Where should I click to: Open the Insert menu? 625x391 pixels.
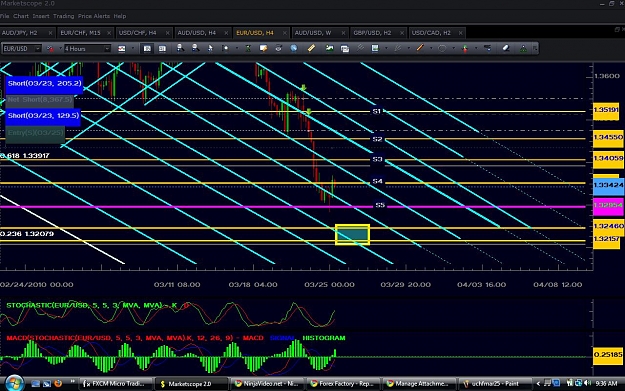click(x=41, y=16)
